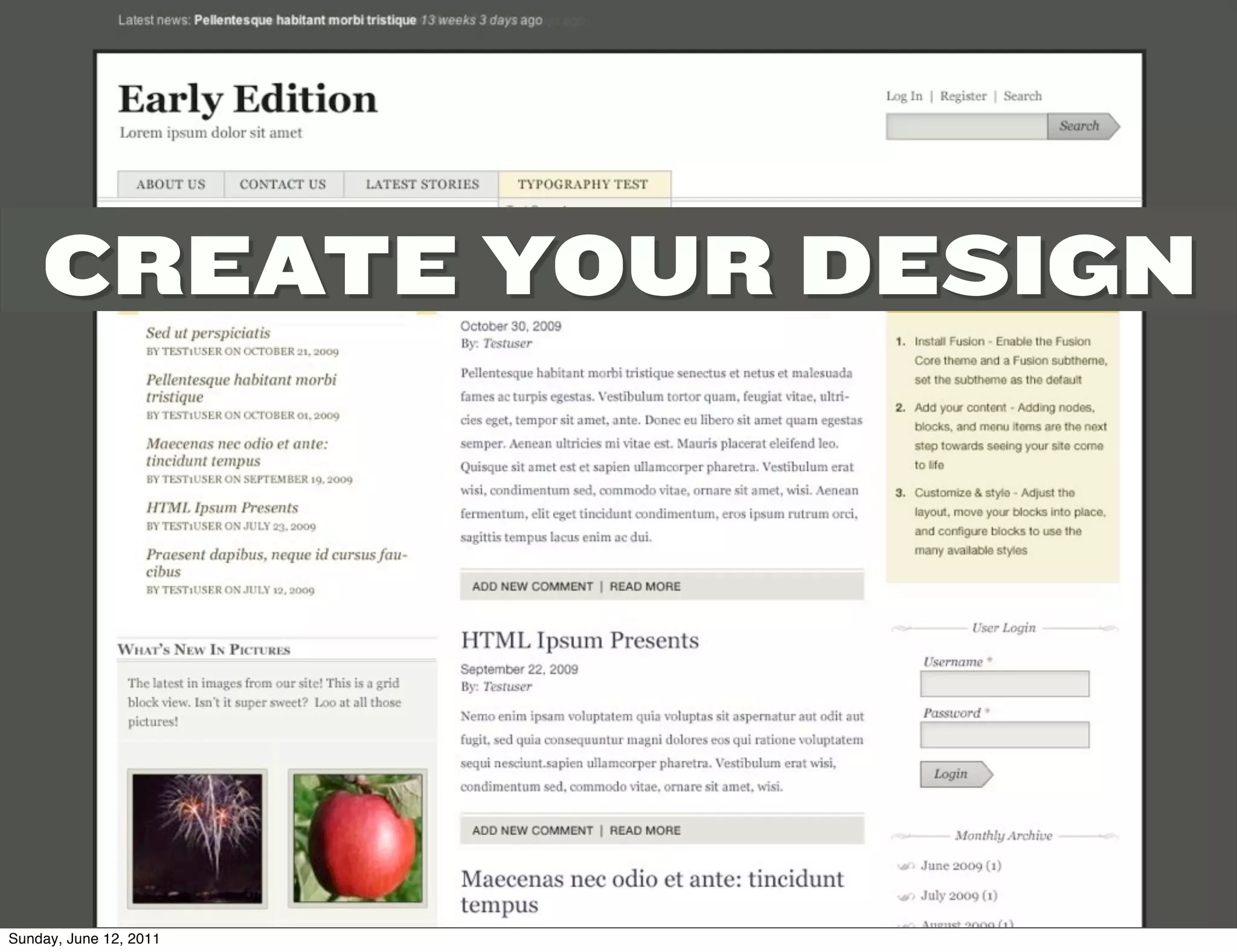1237x952 pixels.
Task: Open the red apple picture thumbnail
Action: click(358, 838)
